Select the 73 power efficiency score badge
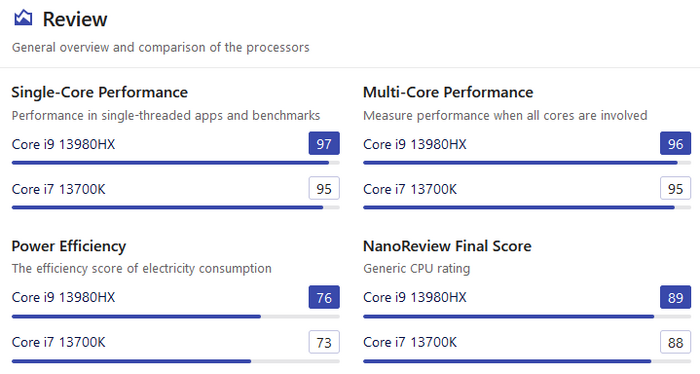Screen dimensions: 700x374 324,342
